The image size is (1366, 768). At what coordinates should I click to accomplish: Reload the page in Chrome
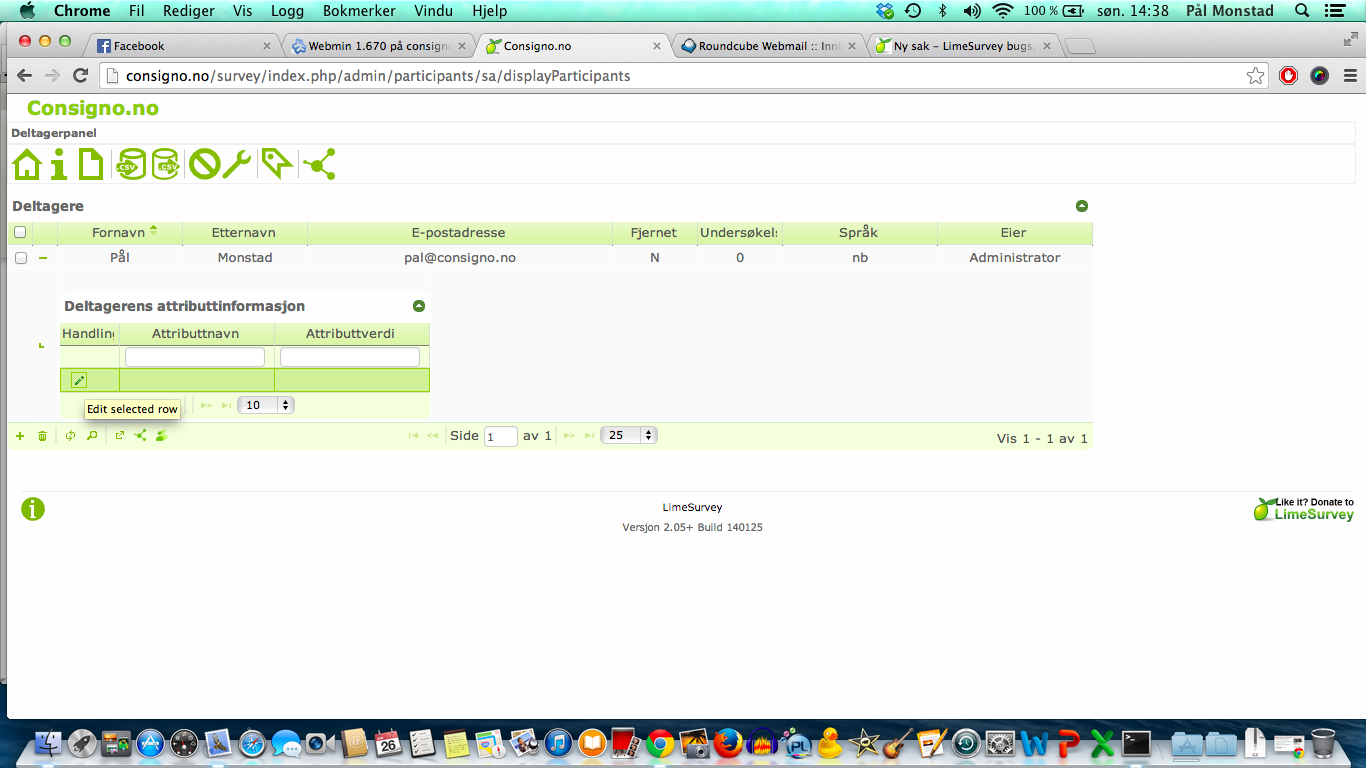coord(81,76)
